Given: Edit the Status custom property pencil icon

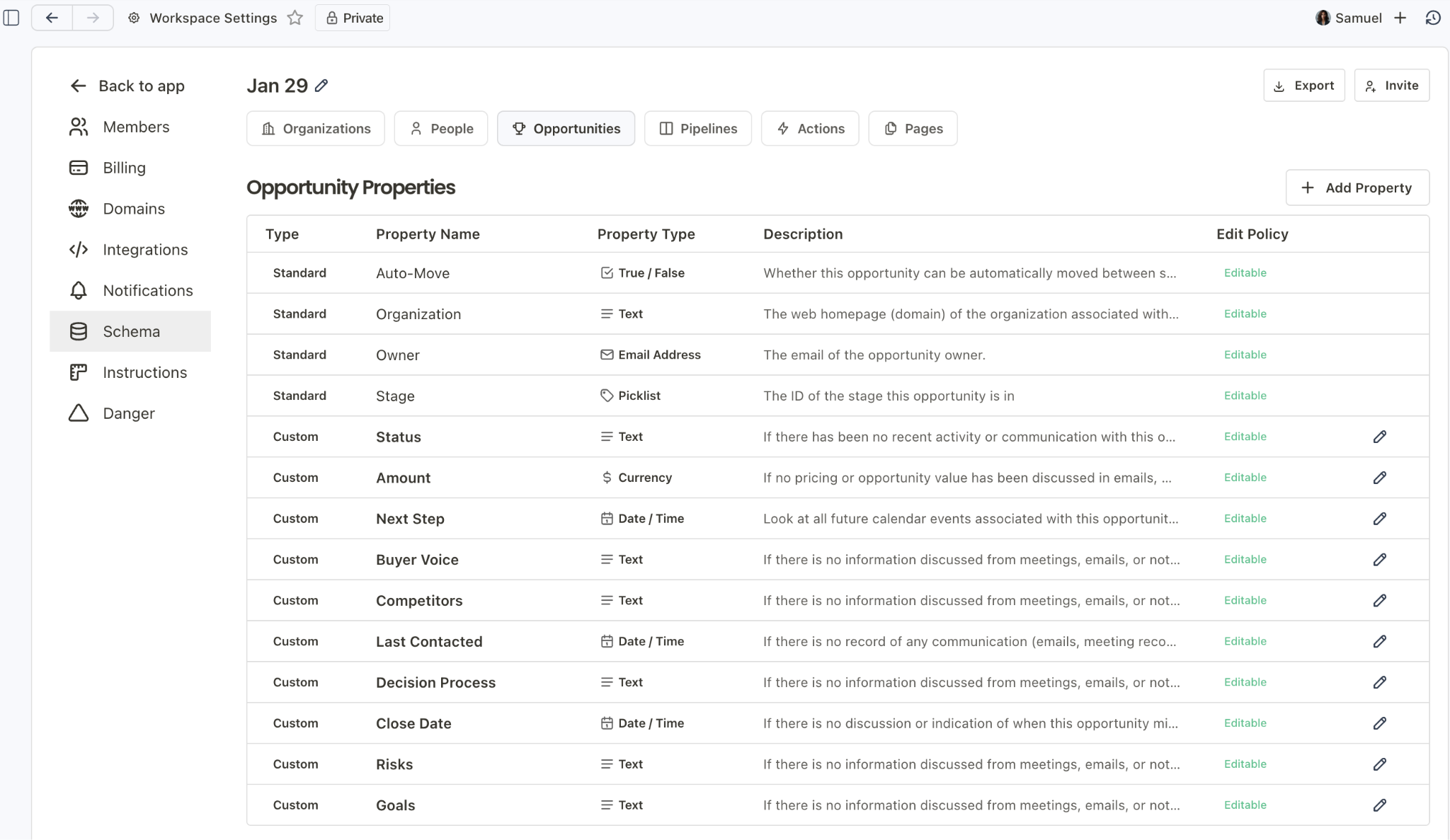Looking at the screenshot, I should (1379, 437).
